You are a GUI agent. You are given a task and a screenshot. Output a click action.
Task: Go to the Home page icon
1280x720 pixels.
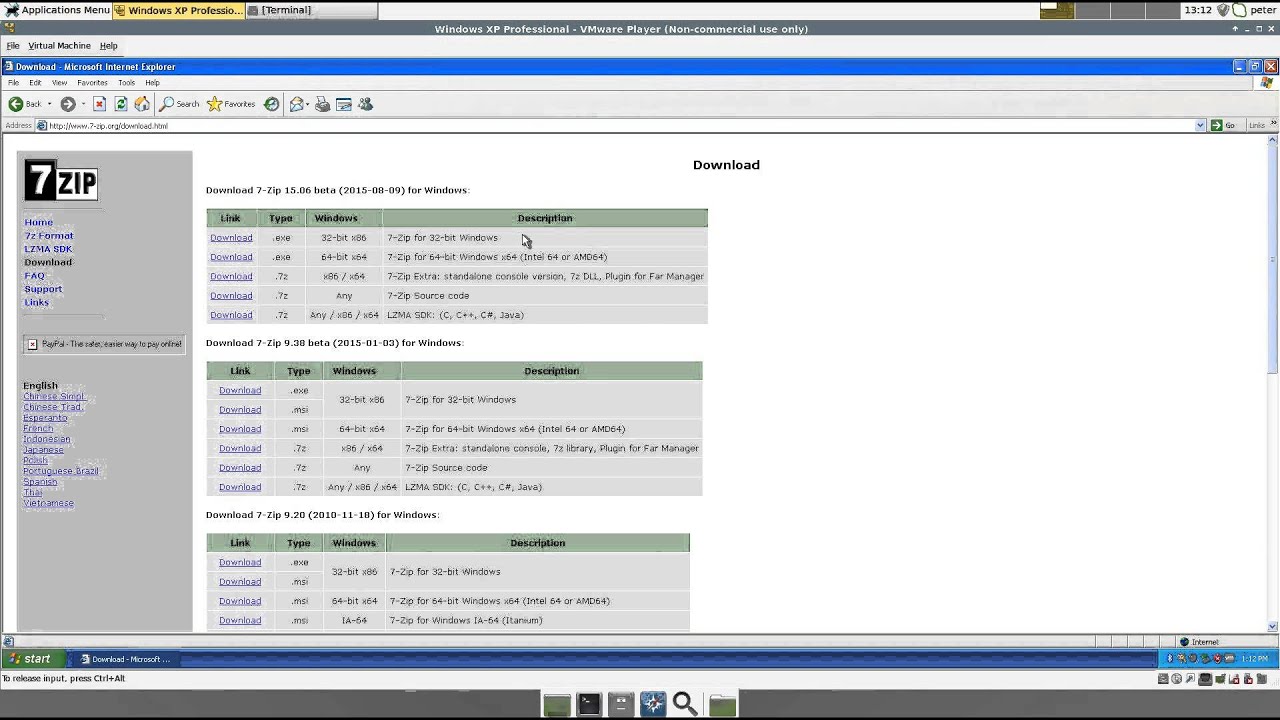click(142, 104)
